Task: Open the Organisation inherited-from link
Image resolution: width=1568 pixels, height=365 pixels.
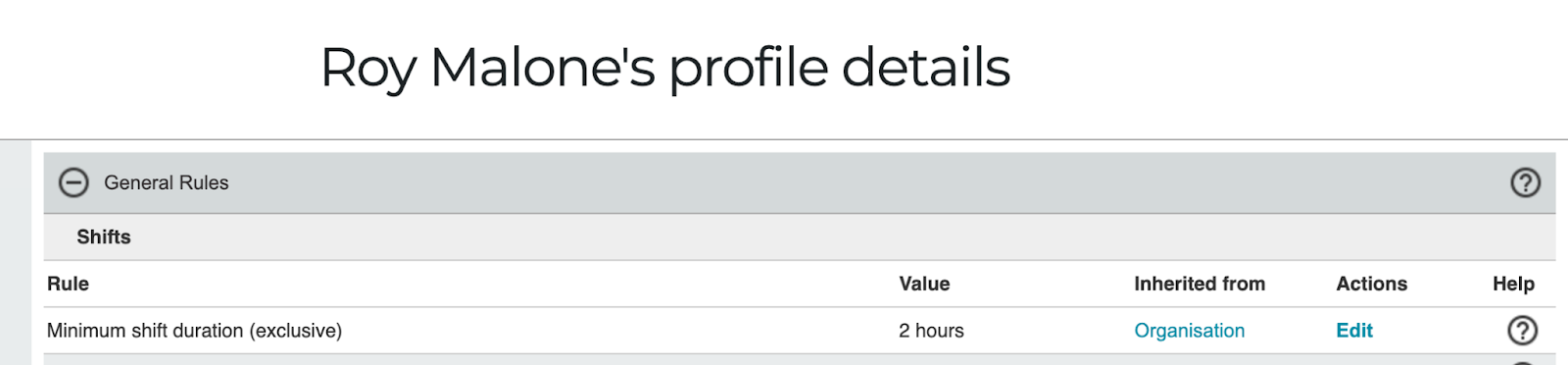Action: coord(1189,331)
